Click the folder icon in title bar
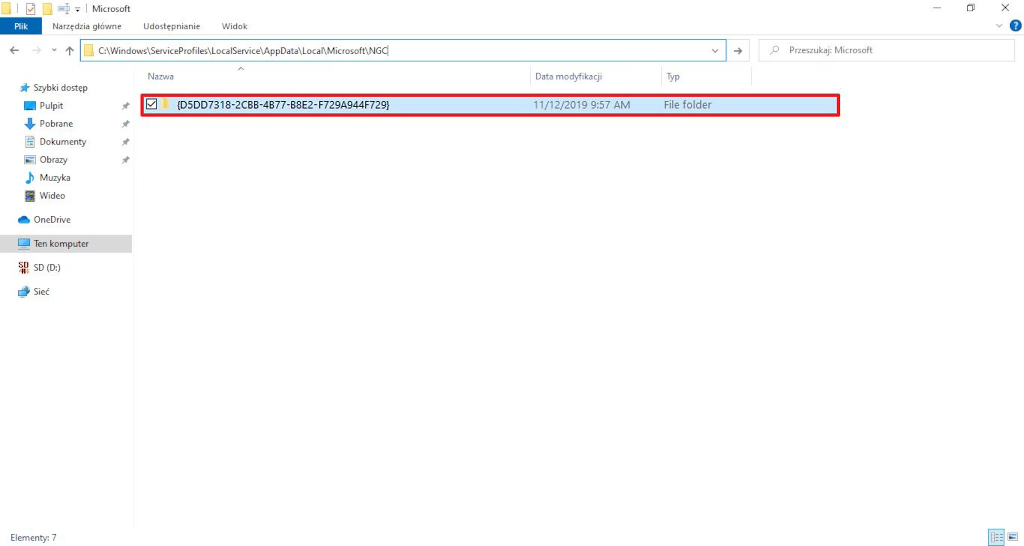Screen dimensions: 1024x546 tap(6, 8)
